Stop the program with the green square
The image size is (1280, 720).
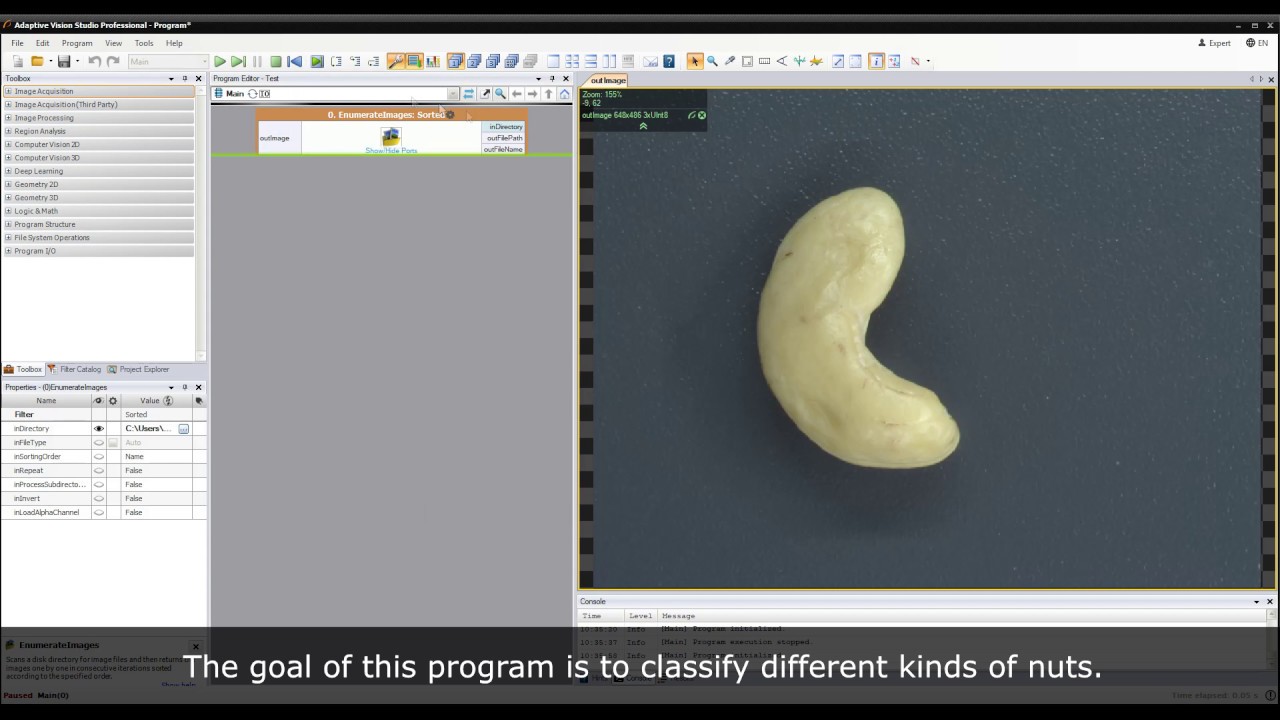click(276, 61)
